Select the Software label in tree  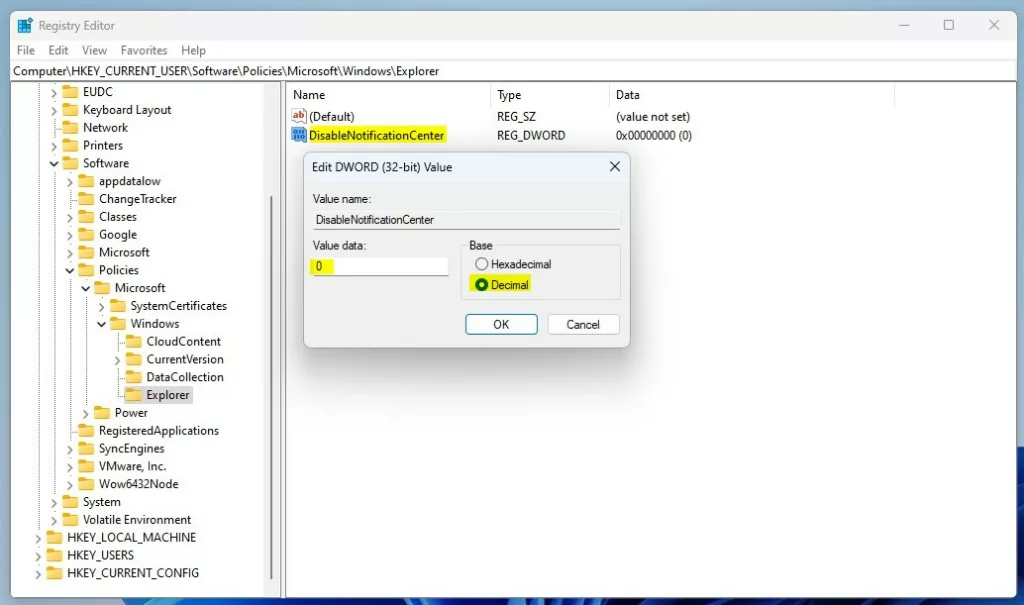click(x=106, y=163)
